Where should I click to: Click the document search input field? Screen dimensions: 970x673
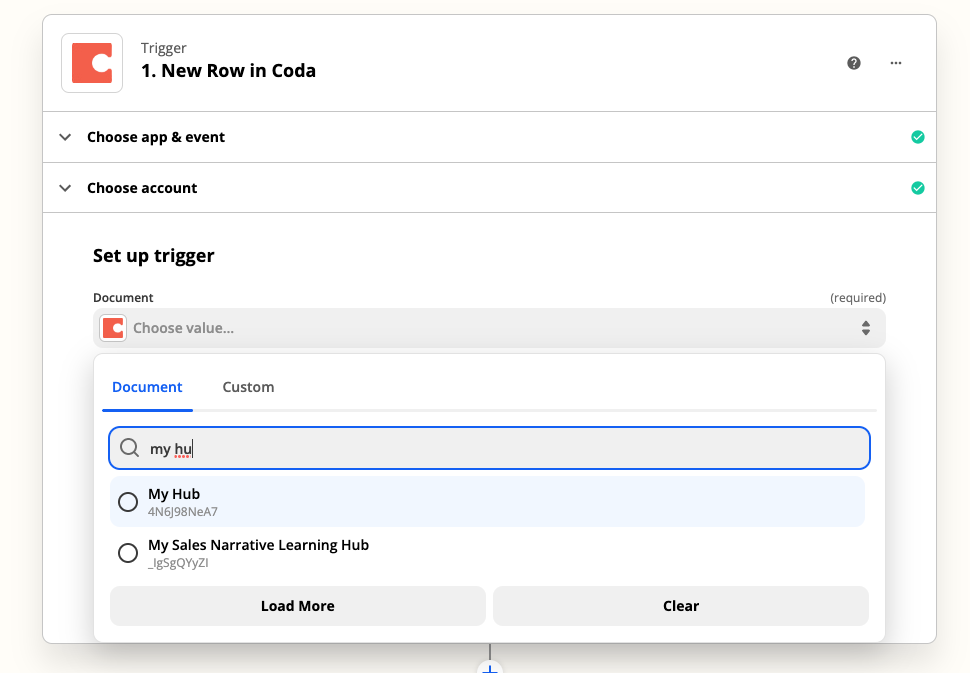point(500,449)
